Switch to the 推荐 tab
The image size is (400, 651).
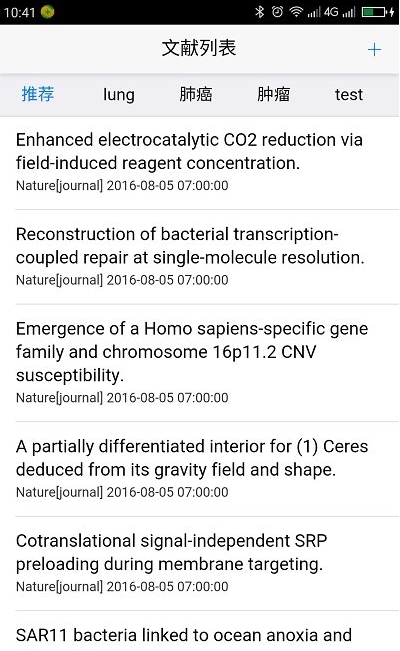[38, 94]
